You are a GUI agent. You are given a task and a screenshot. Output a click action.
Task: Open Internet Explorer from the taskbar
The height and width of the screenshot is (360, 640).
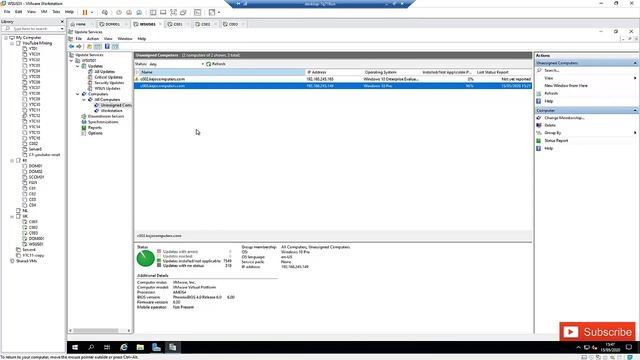(x=124, y=347)
